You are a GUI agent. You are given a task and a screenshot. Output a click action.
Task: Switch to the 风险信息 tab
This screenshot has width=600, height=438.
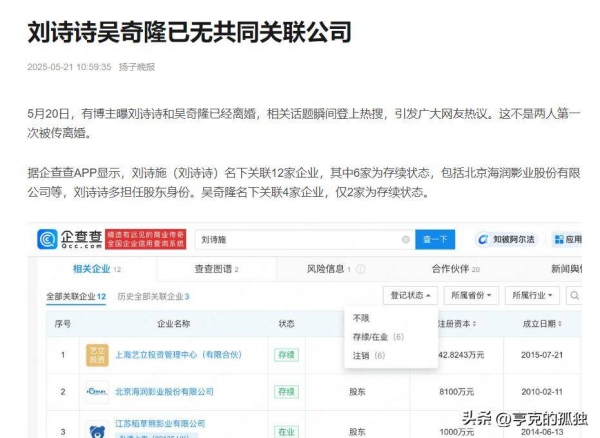coord(328,269)
